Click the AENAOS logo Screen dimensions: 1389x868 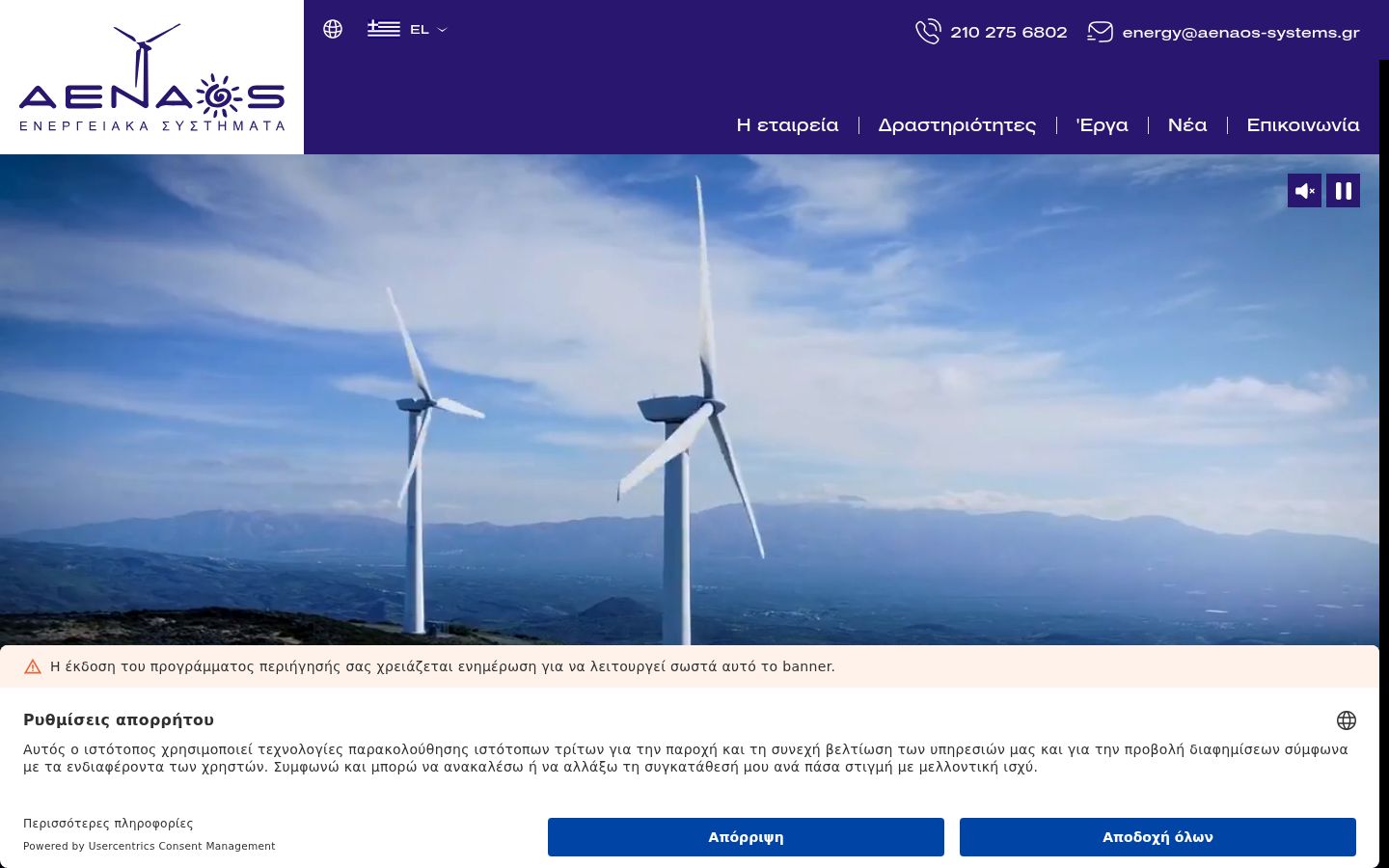pyautogui.click(x=151, y=77)
